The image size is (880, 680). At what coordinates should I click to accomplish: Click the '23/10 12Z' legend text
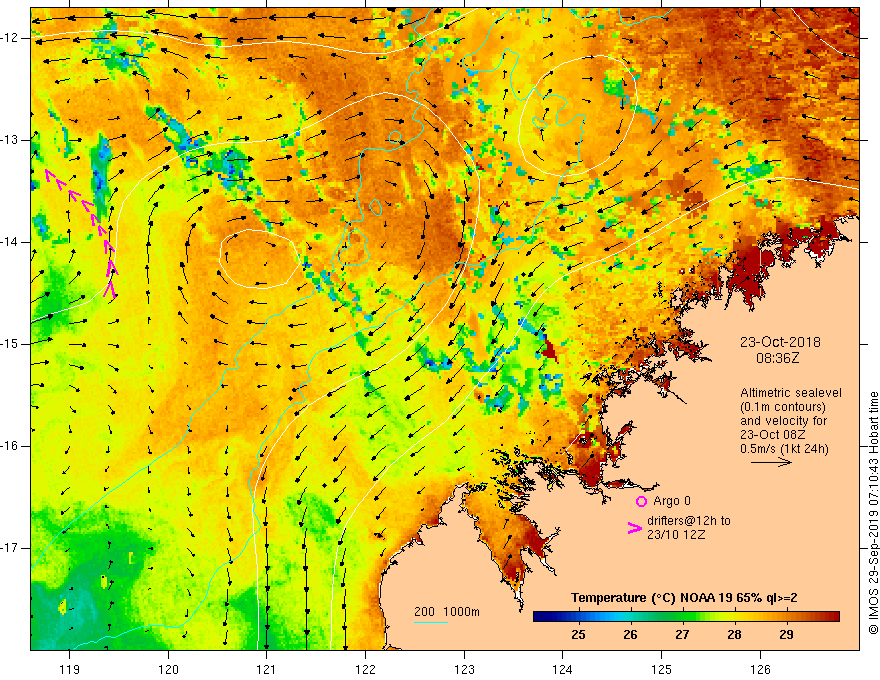[x=676, y=535]
